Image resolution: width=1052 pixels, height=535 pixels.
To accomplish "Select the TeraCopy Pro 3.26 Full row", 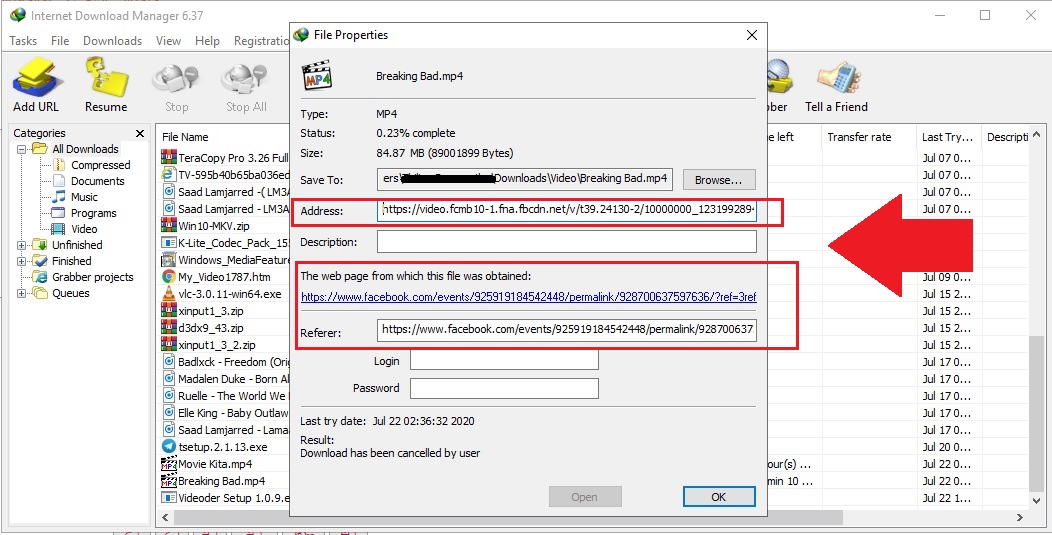I will point(225,158).
